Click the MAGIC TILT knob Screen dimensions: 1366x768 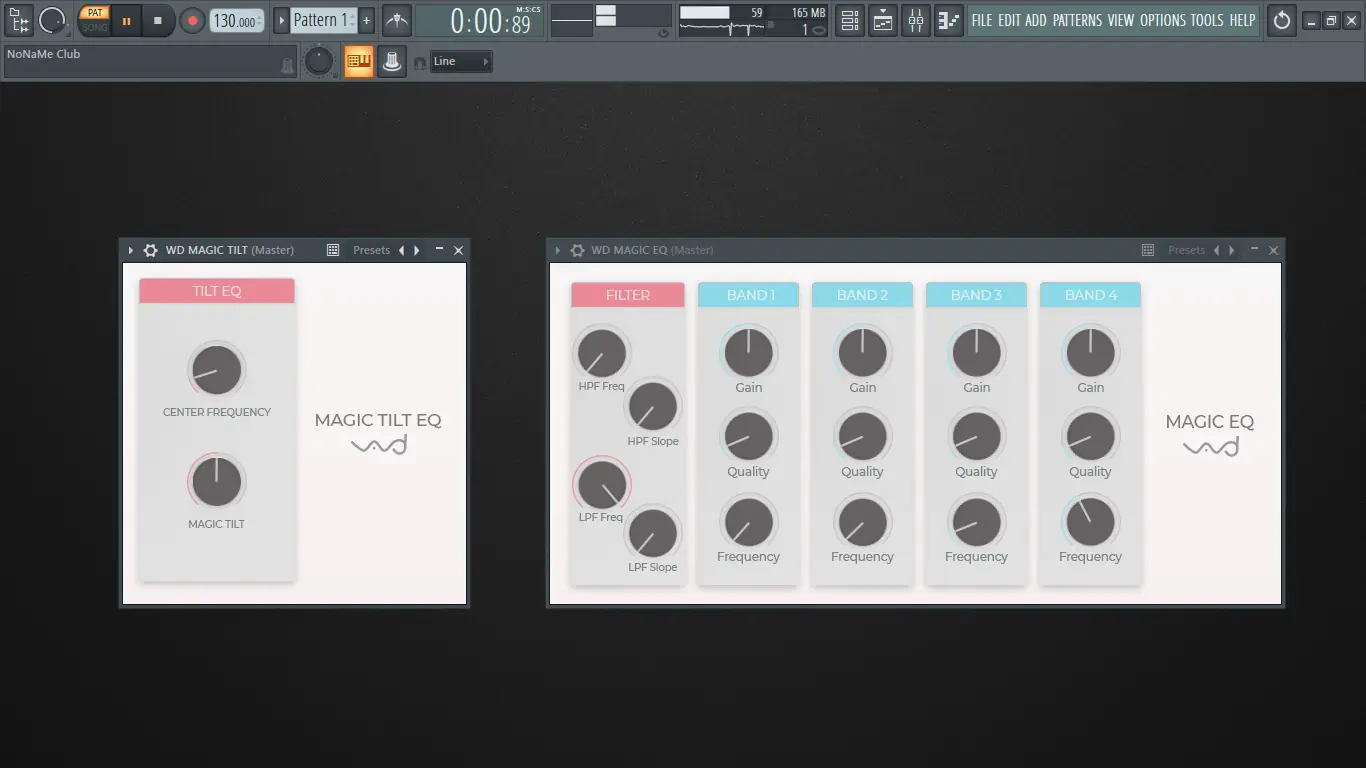217,482
